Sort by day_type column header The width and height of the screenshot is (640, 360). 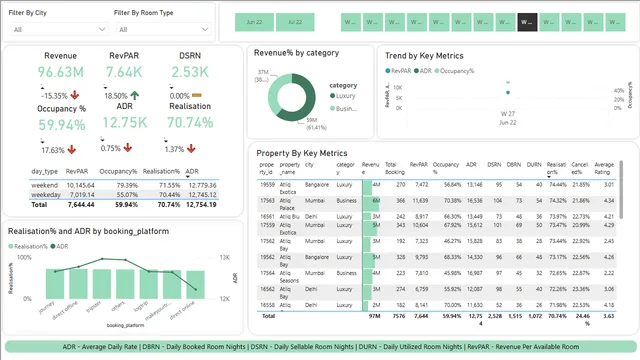pos(44,171)
